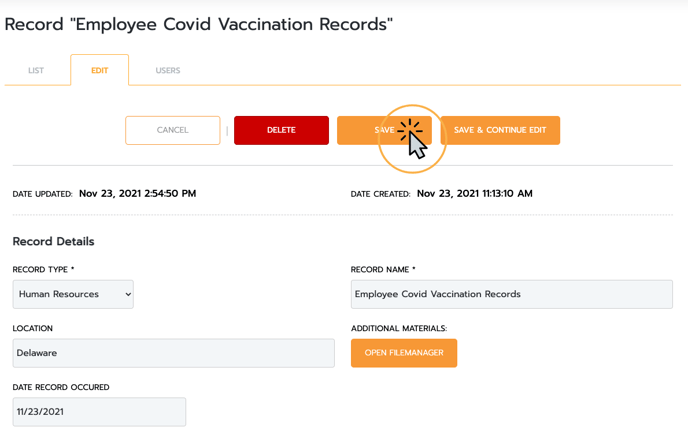Click the orange SAVE button
Viewport: 688px width, 431px height.
(384, 130)
